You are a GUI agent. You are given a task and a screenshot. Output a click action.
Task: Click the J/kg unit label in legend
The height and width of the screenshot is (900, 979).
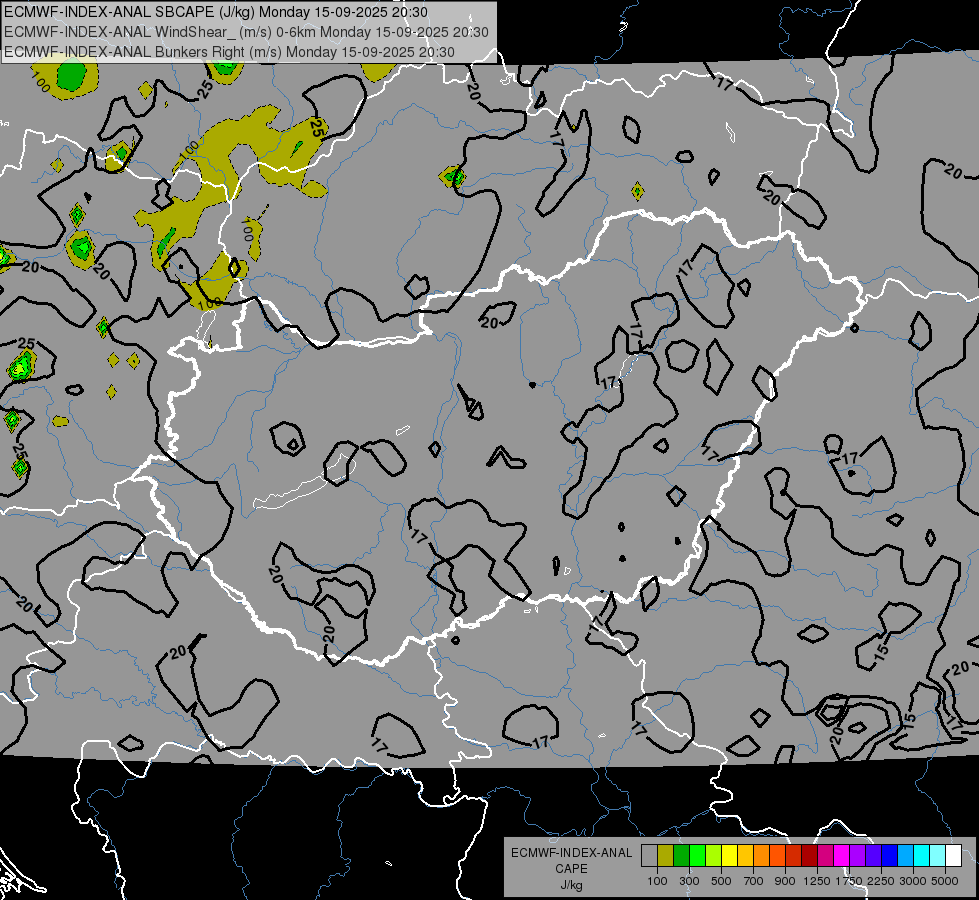[x=571, y=885]
